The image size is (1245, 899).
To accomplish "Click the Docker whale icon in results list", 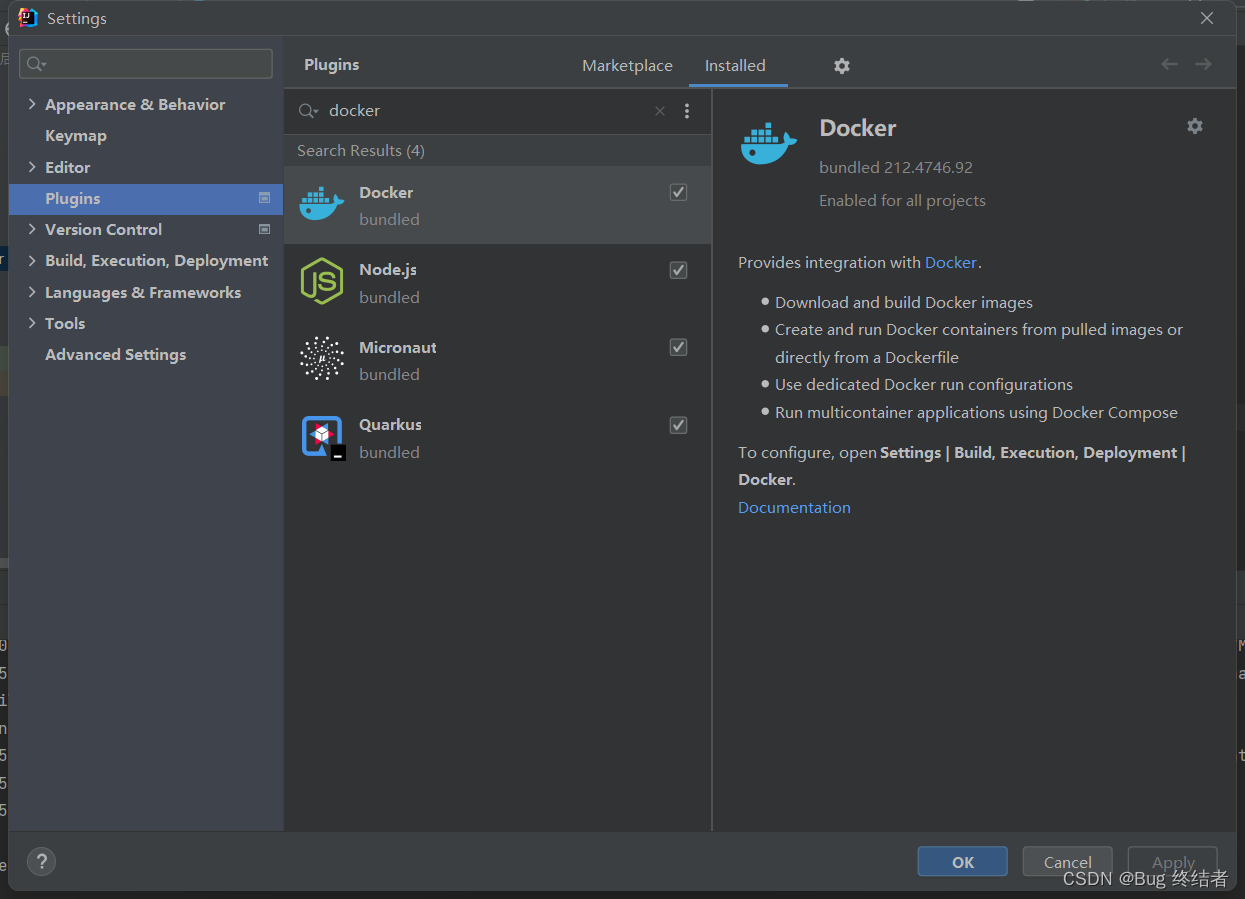I will [321, 204].
